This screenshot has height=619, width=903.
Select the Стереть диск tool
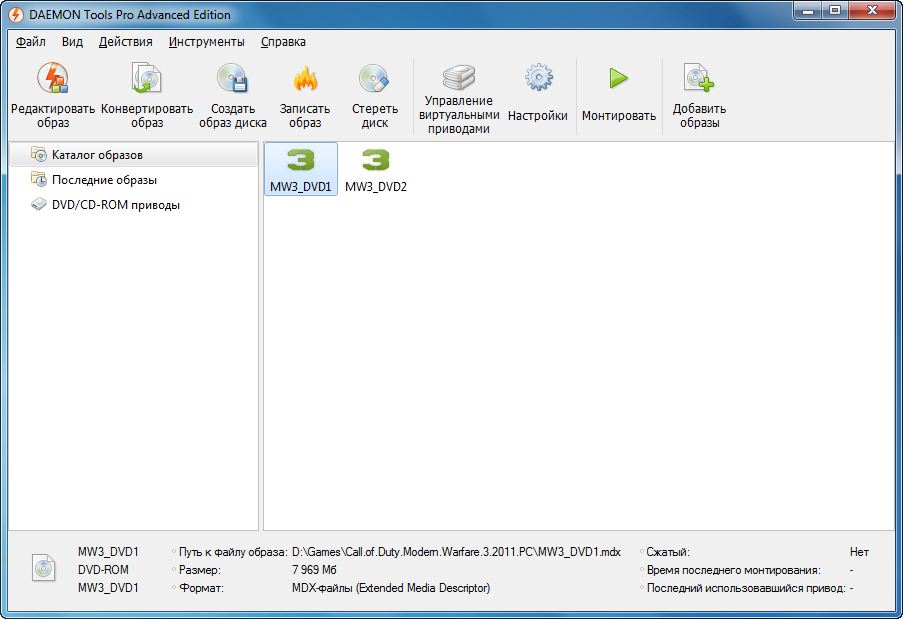coord(375,97)
